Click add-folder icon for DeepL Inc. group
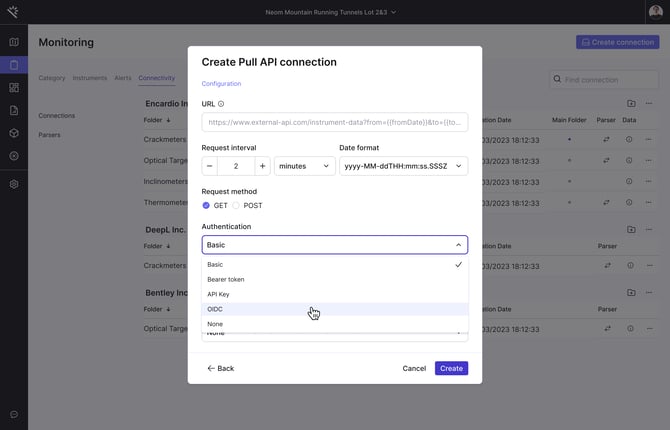 pyautogui.click(x=631, y=230)
